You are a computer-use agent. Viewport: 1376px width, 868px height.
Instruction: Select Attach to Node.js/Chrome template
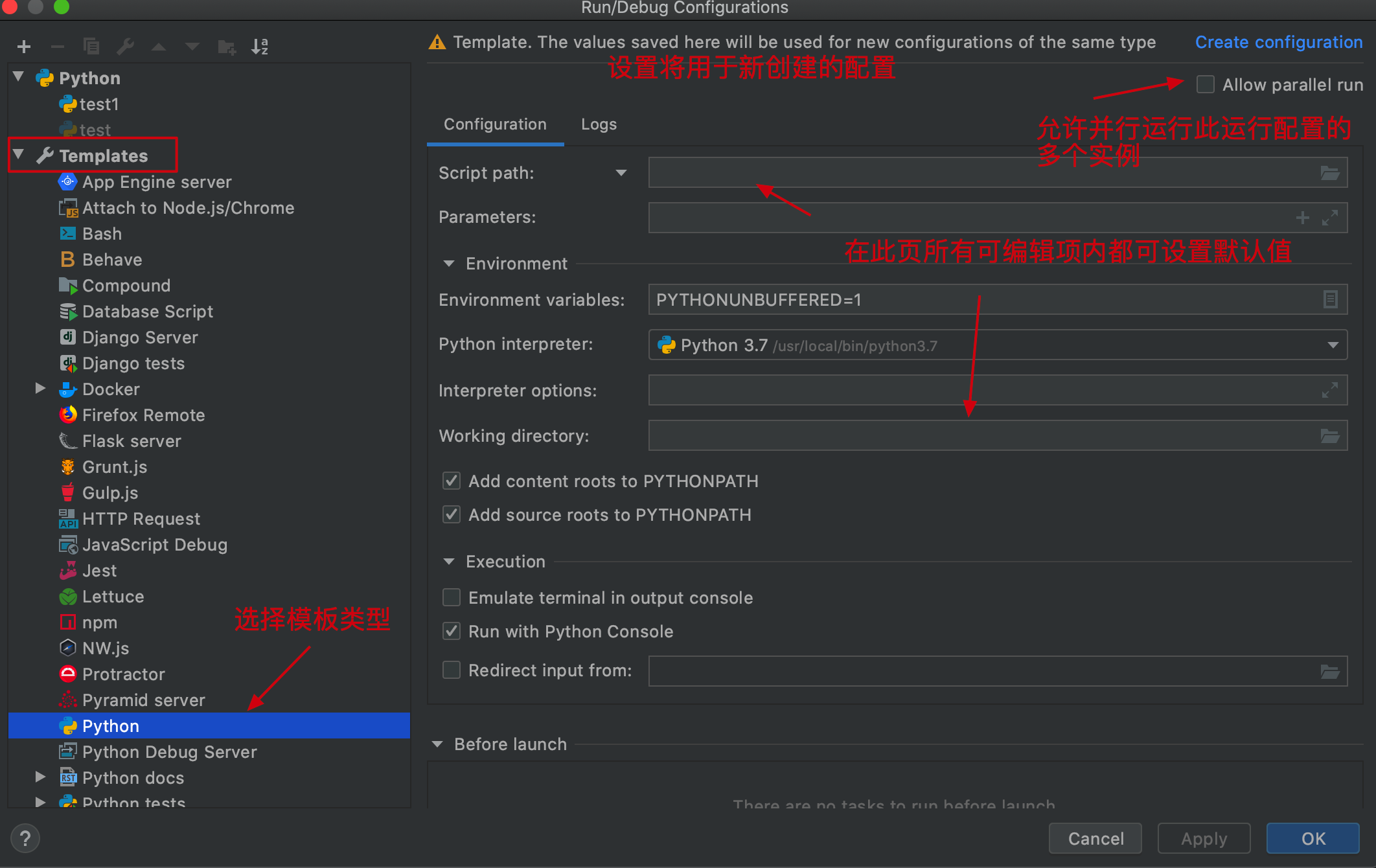176,208
